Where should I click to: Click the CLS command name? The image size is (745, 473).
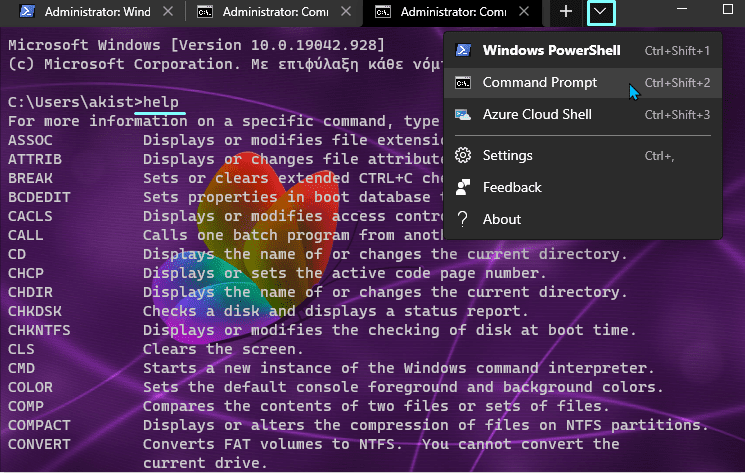(x=21, y=349)
